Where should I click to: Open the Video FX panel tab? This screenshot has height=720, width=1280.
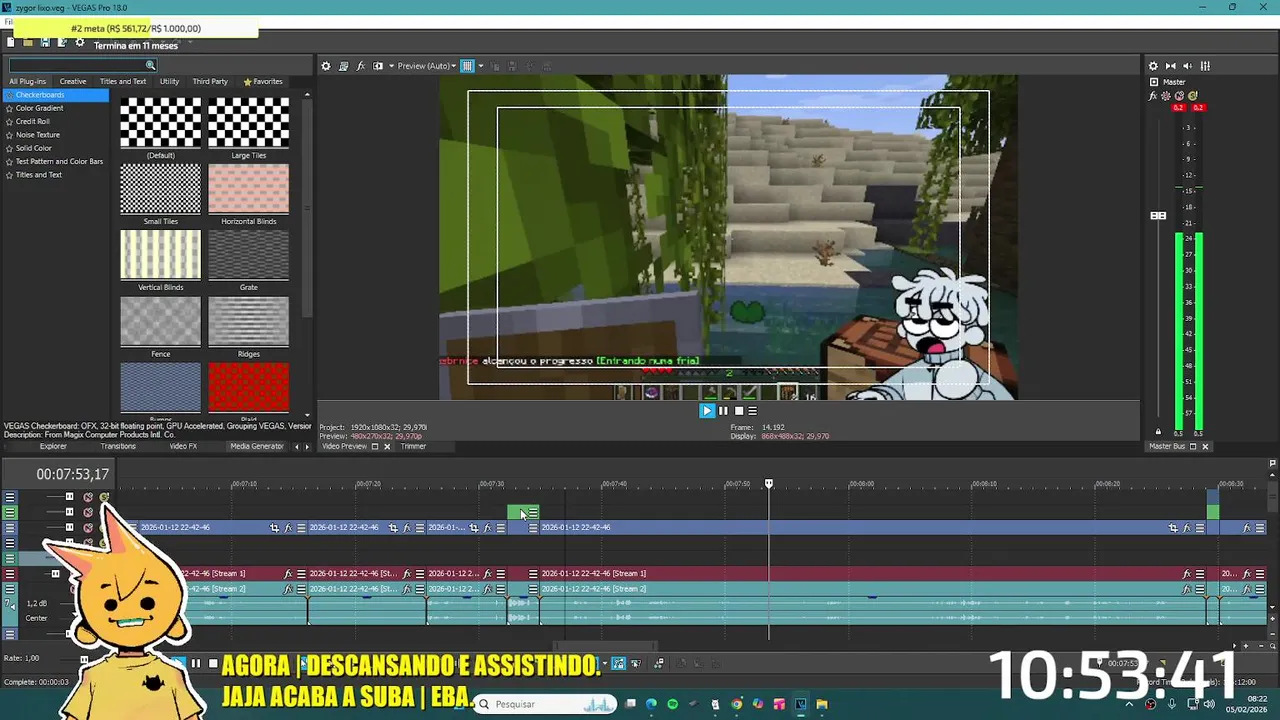[x=183, y=446]
